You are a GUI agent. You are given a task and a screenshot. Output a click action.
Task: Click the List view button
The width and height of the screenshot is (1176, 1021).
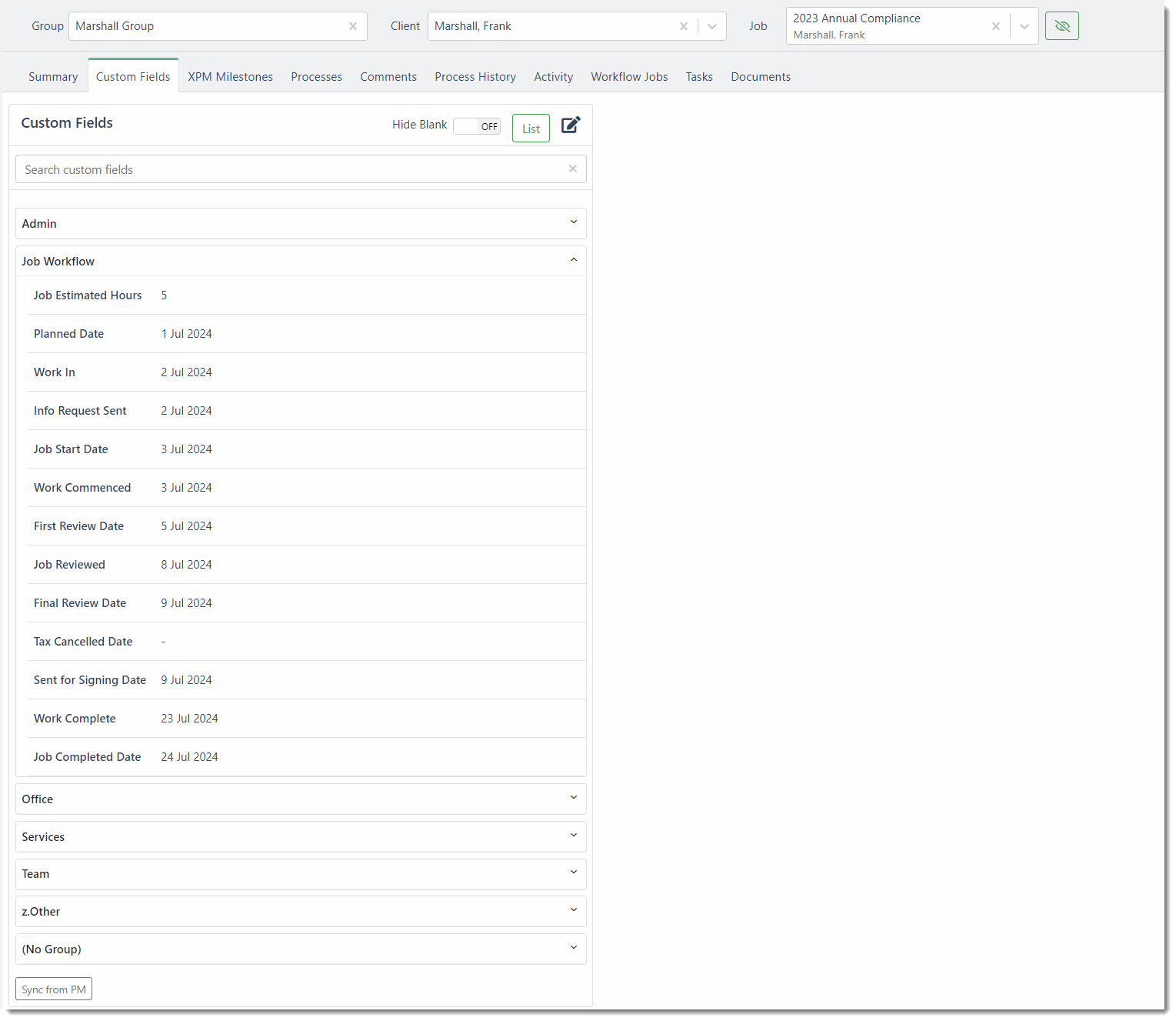coord(531,128)
